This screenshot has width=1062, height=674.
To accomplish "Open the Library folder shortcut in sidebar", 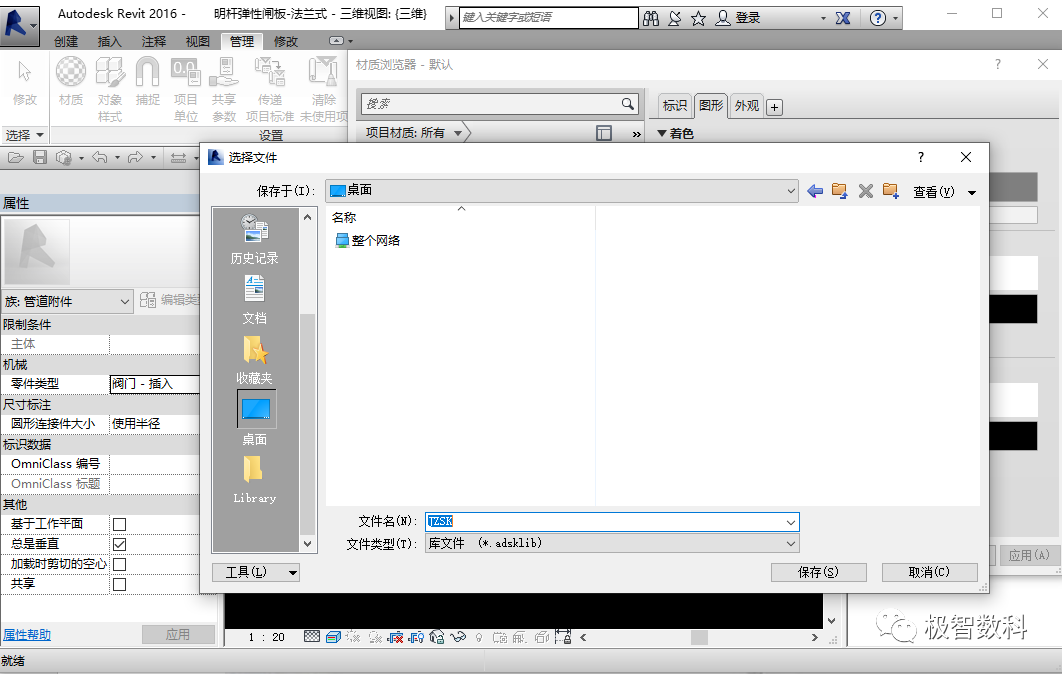I will pos(255,479).
